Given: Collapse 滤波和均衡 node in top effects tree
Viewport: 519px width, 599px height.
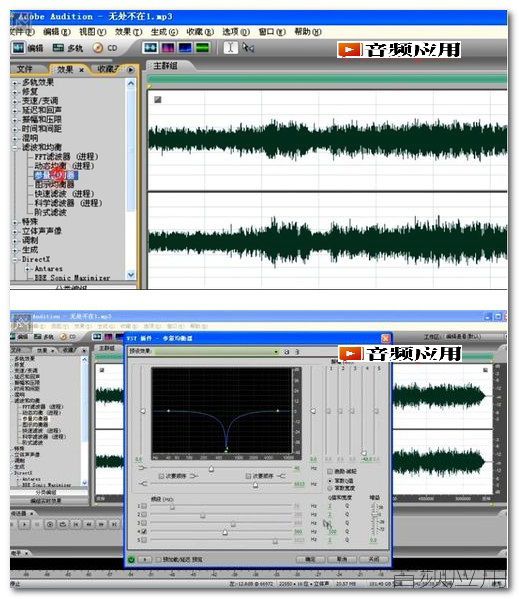Looking at the screenshot, I should pos(15,148).
